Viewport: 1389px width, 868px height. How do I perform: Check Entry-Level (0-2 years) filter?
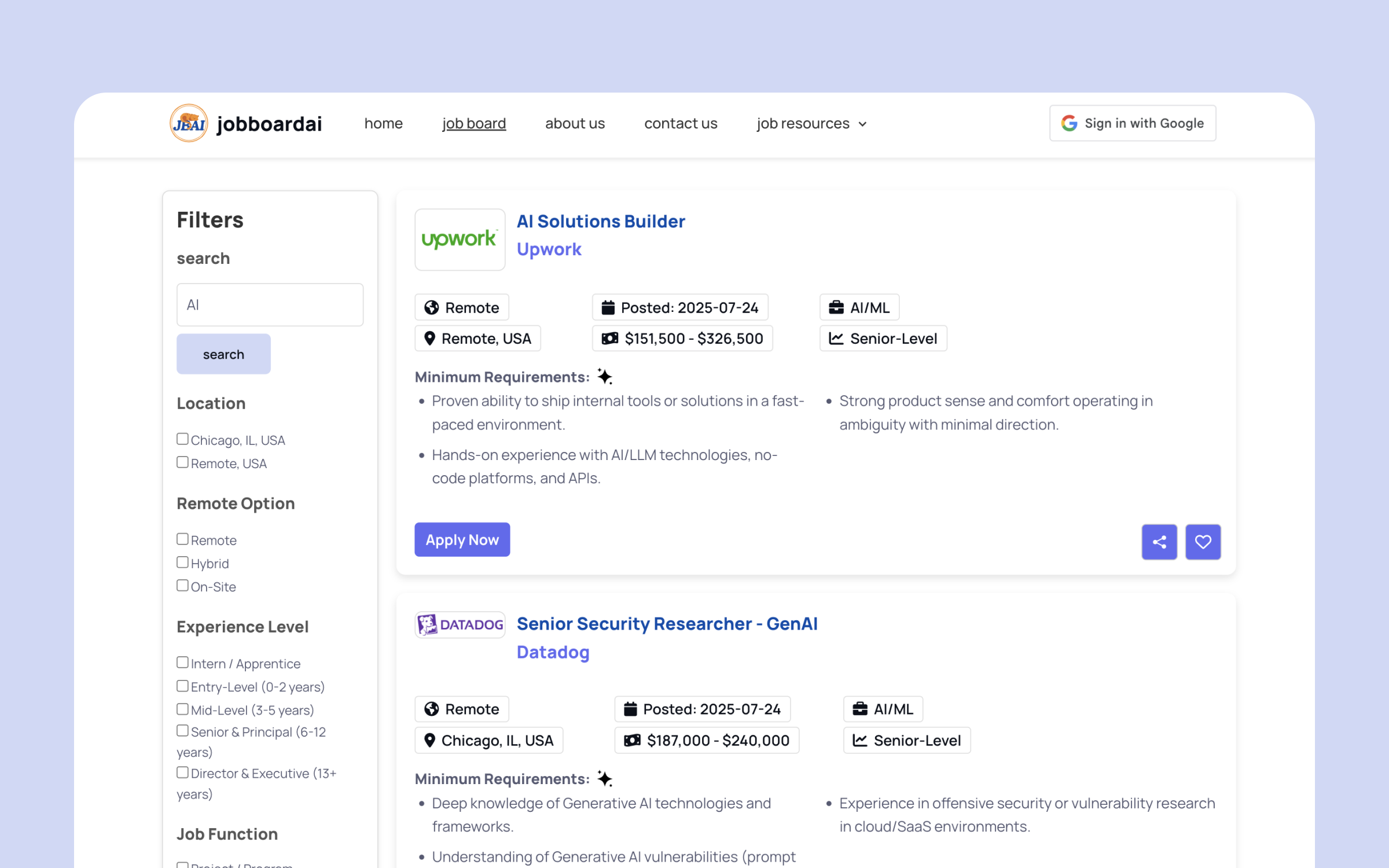[x=182, y=686]
